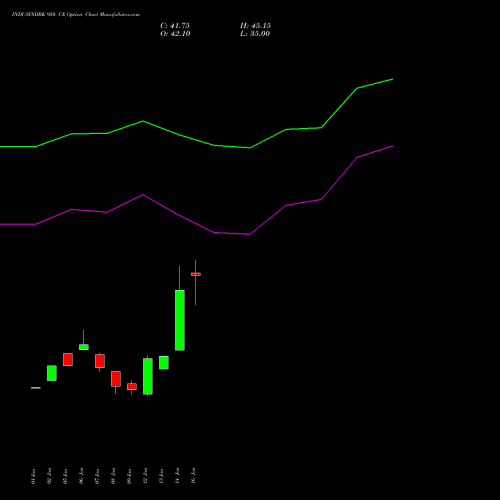The image size is (500, 500).
Task: Click the red candle above 05 Jan
Action: pos(68,360)
